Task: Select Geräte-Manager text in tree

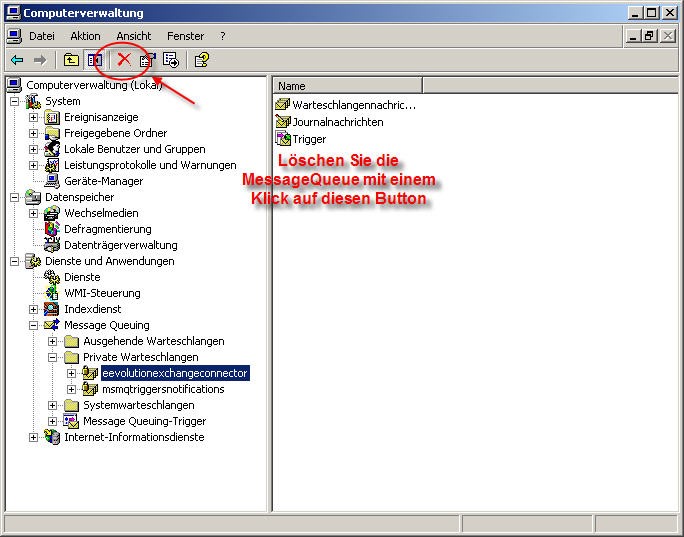Action: pyautogui.click(x=103, y=181)
